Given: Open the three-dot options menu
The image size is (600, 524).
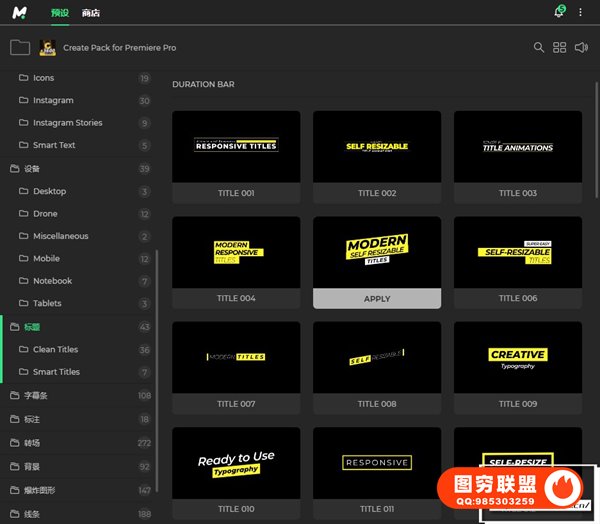Looking at the screenshot, I should [580, 12].
